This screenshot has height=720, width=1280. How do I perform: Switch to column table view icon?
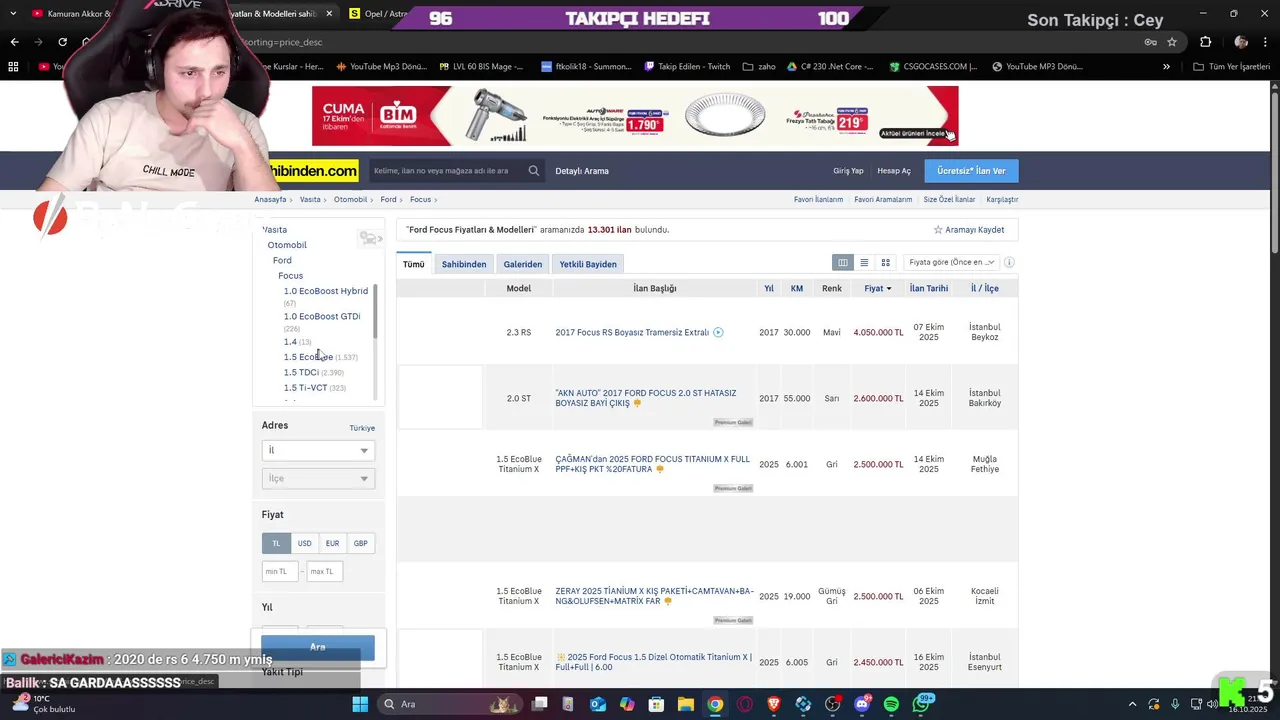tap(843, 262)
